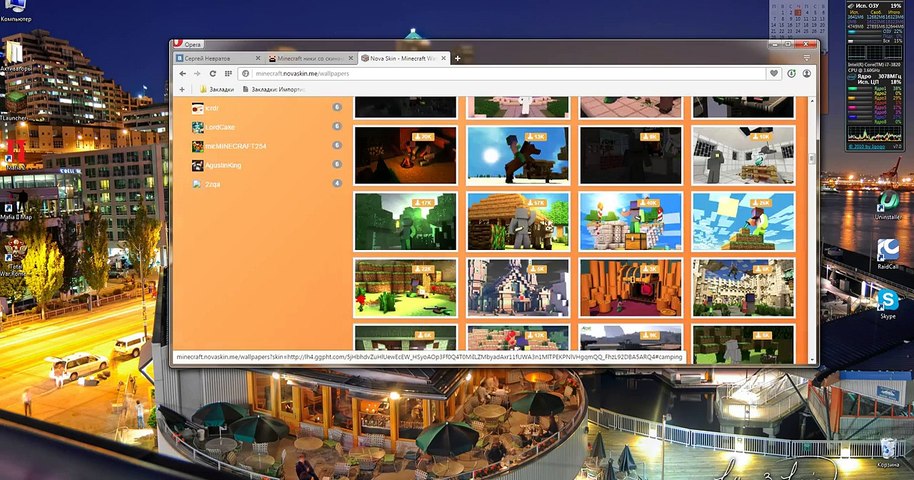
Task: Click the page vertical scrollbar handle
Action: [x=811, y=159]
